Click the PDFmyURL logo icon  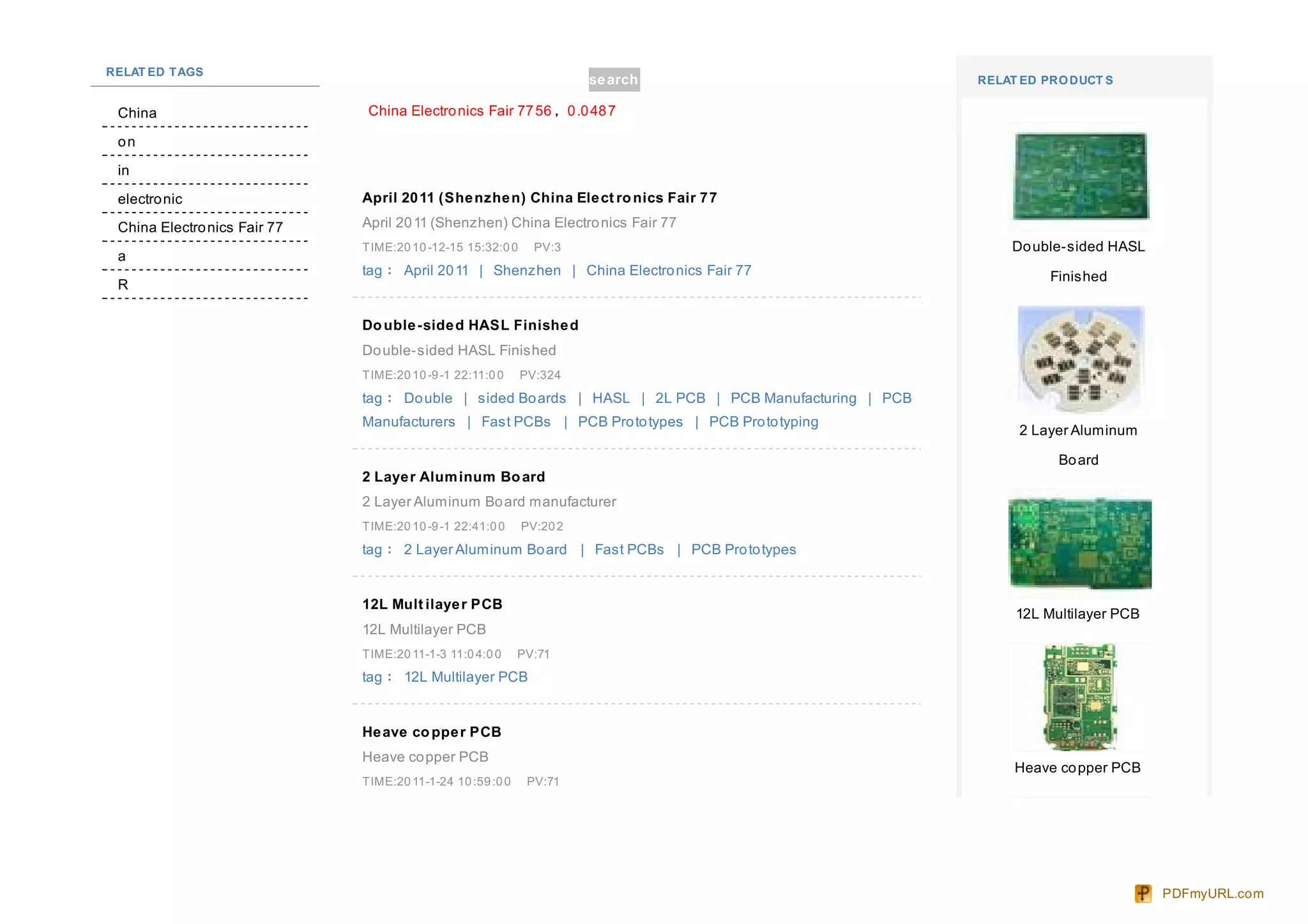pyautogui.click(x=1143, y=893)
